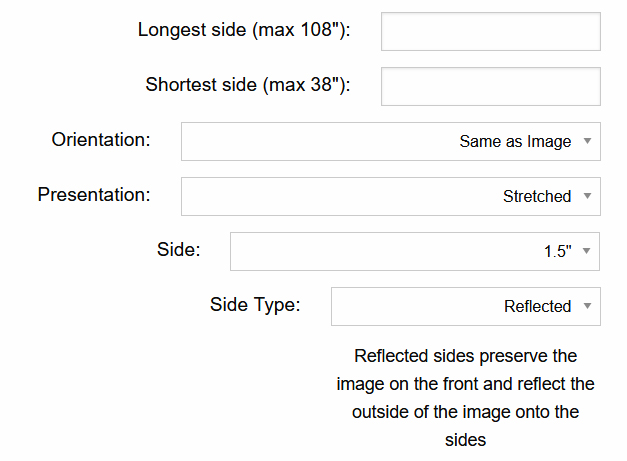This screenshot has height=461, width=627.
Task: Click the Shortest side input field
Action: coord(490,86)
